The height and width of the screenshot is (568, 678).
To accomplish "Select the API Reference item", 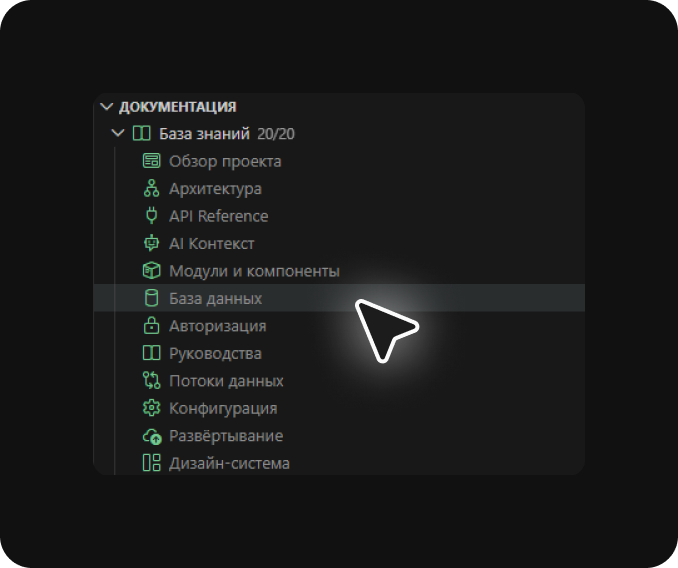I will tap(218, 216).
